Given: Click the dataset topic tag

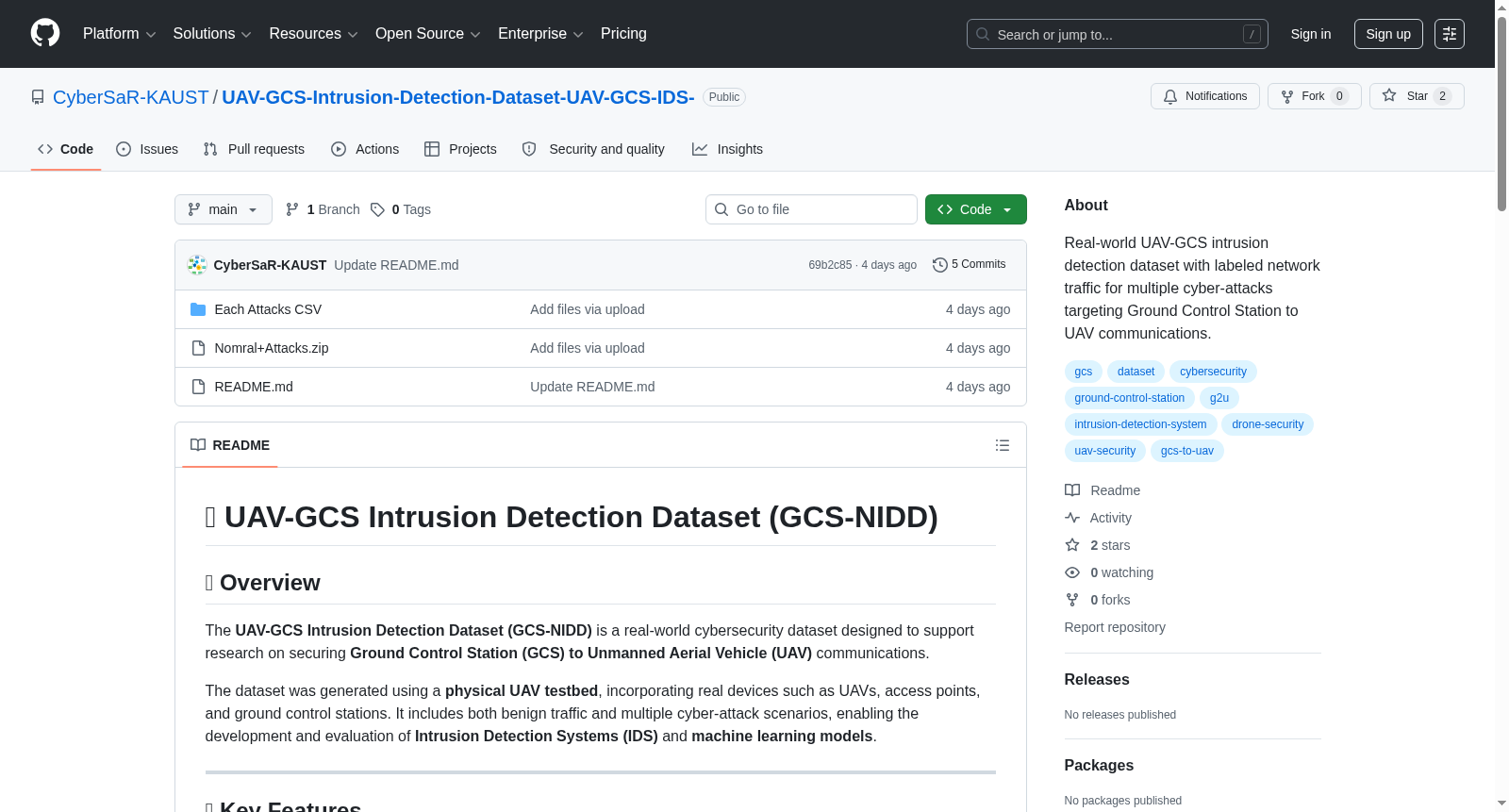Looking at the screenshot, I should point(1136,372).
